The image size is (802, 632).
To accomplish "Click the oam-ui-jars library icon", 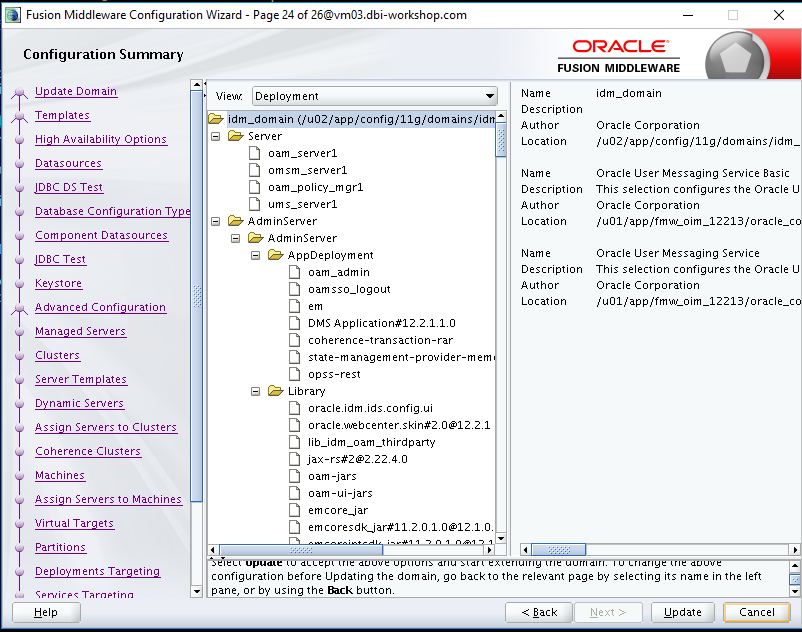I will tap(295, 493).
